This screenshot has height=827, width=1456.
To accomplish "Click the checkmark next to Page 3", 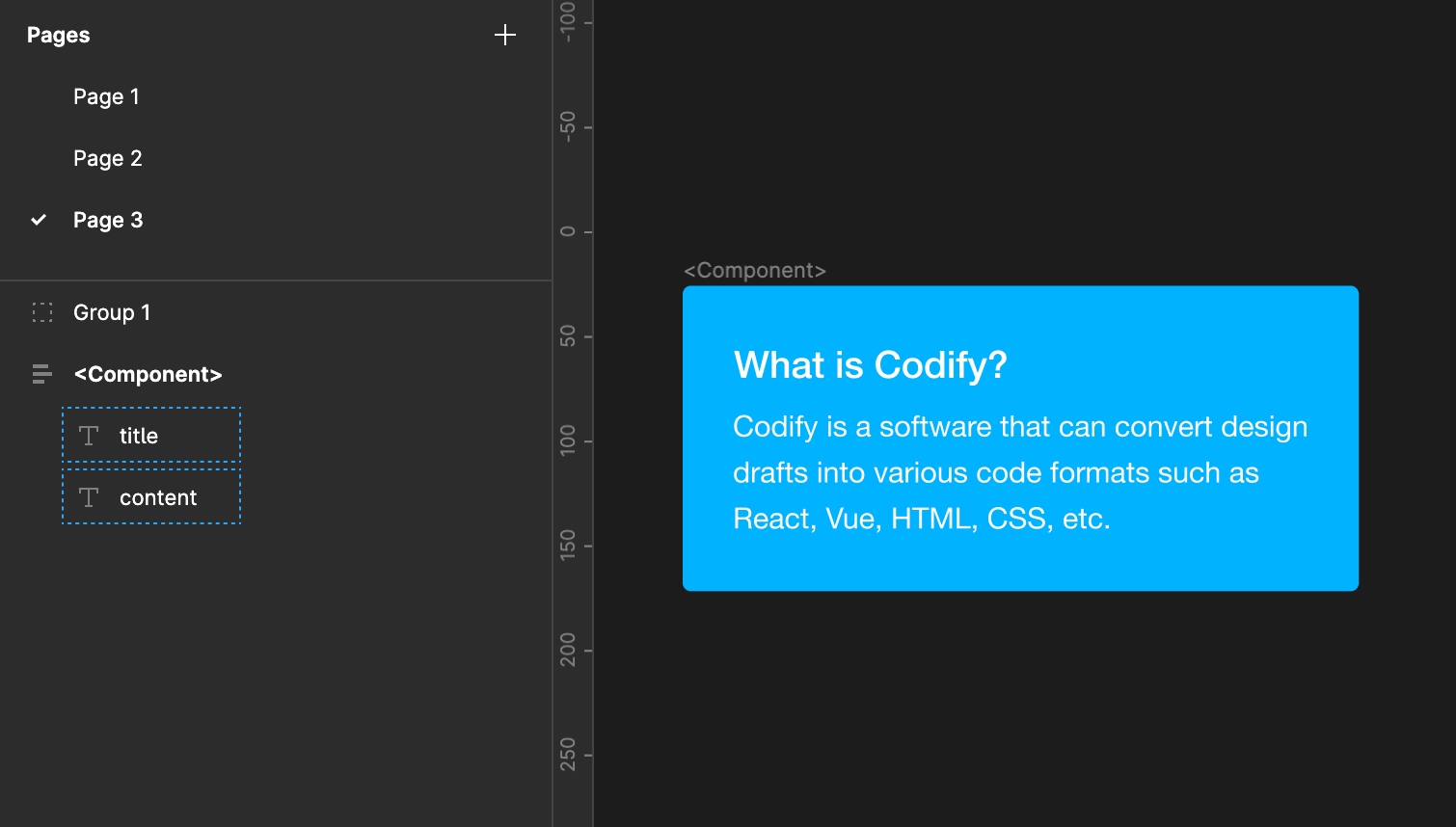I will tap(39, 220).
